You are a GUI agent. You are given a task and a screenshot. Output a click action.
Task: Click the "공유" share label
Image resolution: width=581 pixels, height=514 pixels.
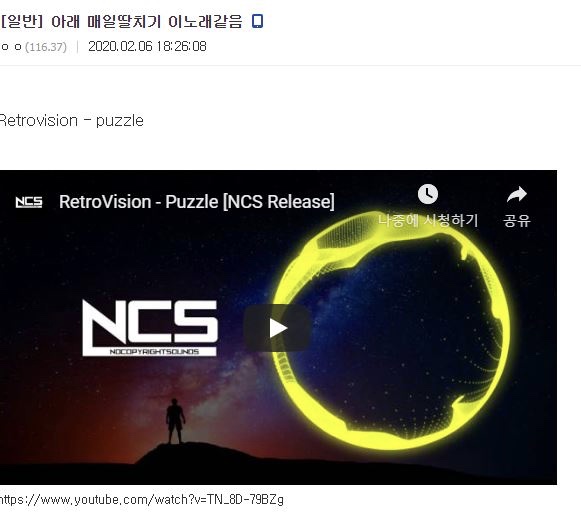(x=517, y=220)
